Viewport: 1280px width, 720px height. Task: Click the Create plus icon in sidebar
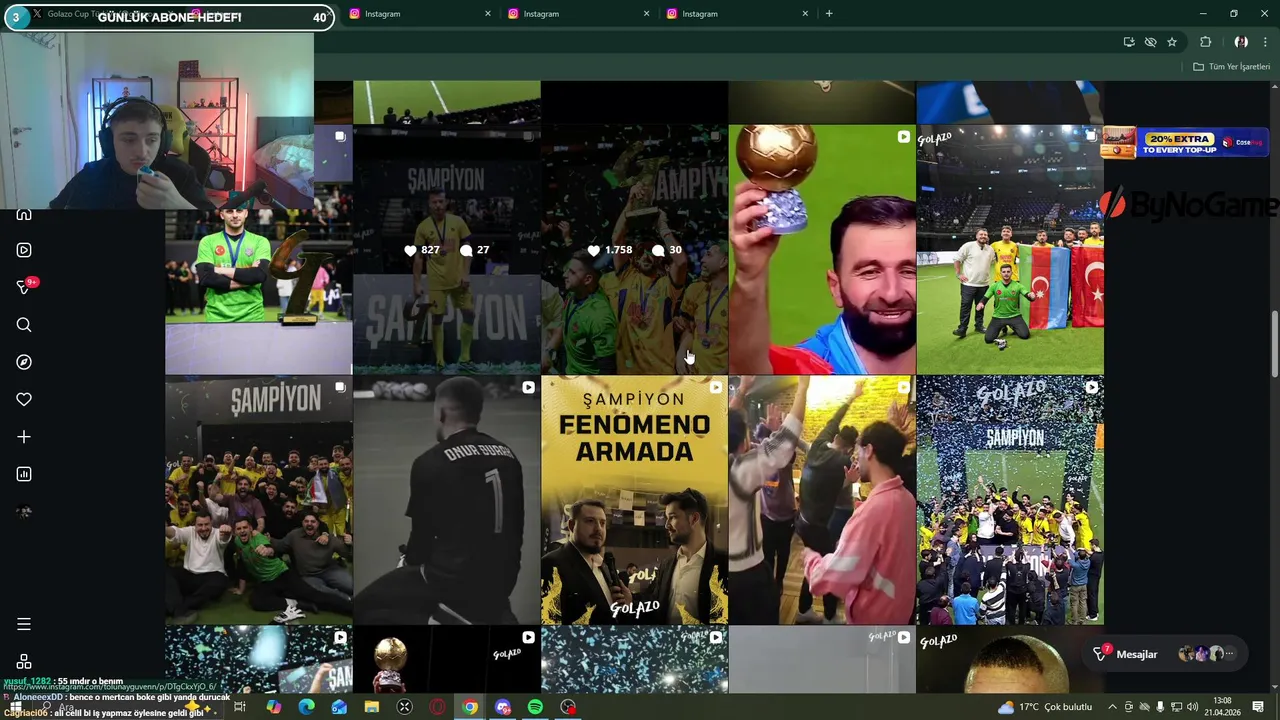click(24, 437)
